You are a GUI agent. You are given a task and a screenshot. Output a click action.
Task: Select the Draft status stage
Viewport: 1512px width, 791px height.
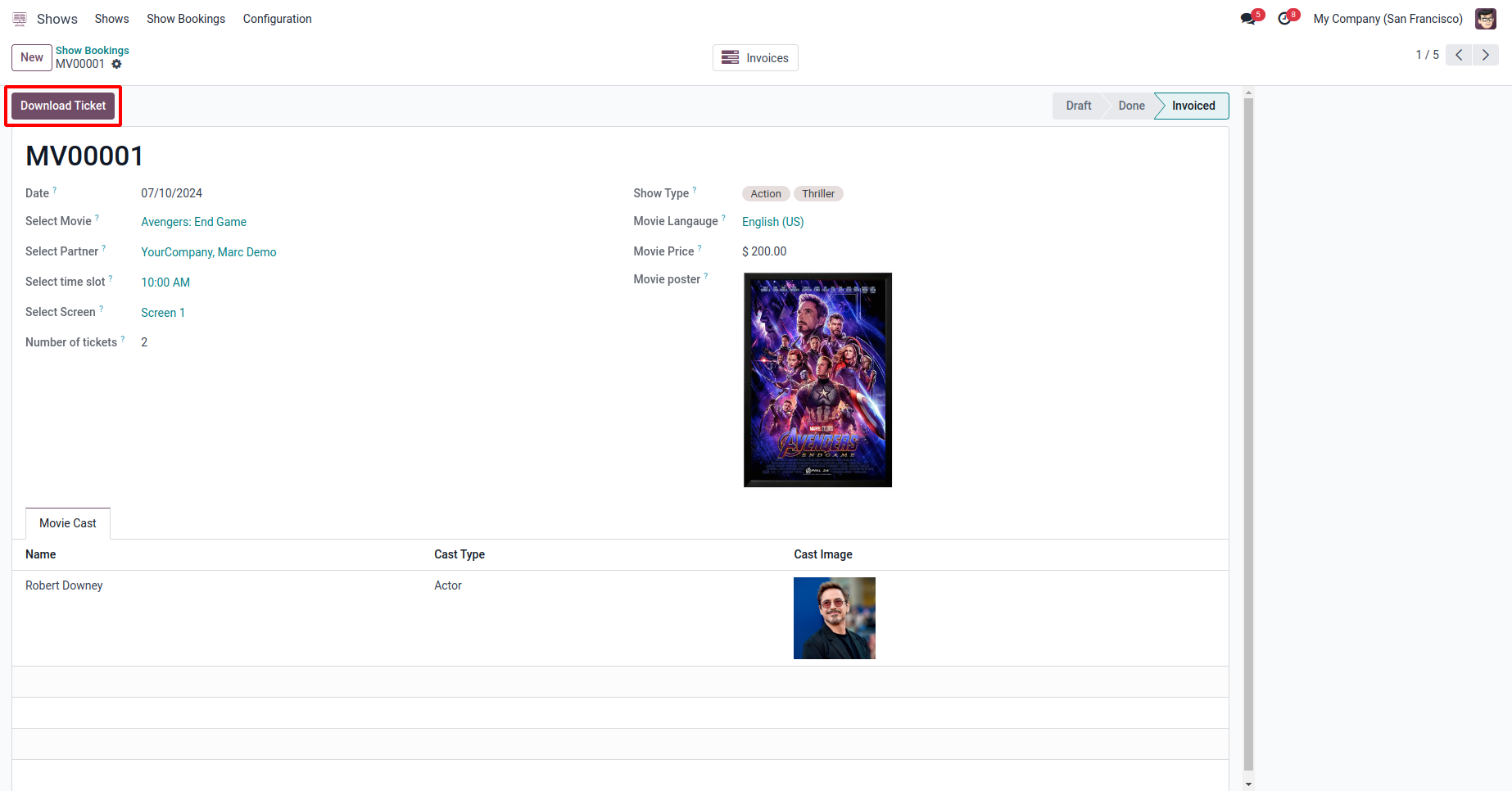[x=1079, y=106]
